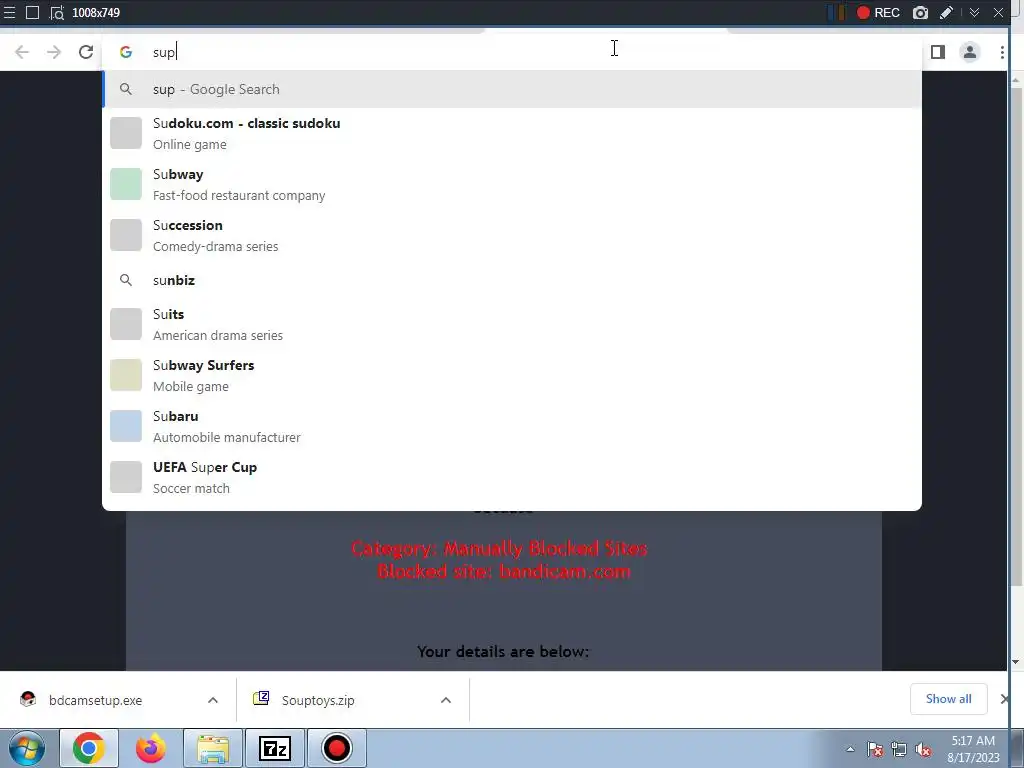This screenshot has height=768, width=1024.
Task: Click Bandicam find window search icon
Action: pyautogui.click(x=57, y=12)
